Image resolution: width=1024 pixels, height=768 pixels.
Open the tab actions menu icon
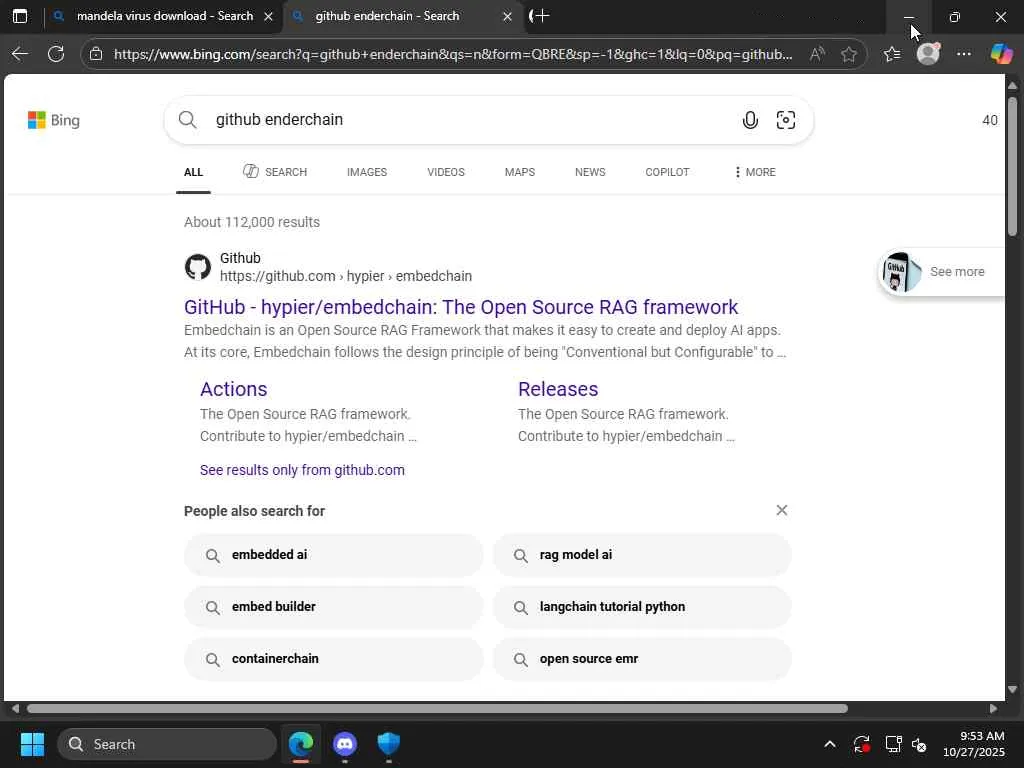[20, 16]
